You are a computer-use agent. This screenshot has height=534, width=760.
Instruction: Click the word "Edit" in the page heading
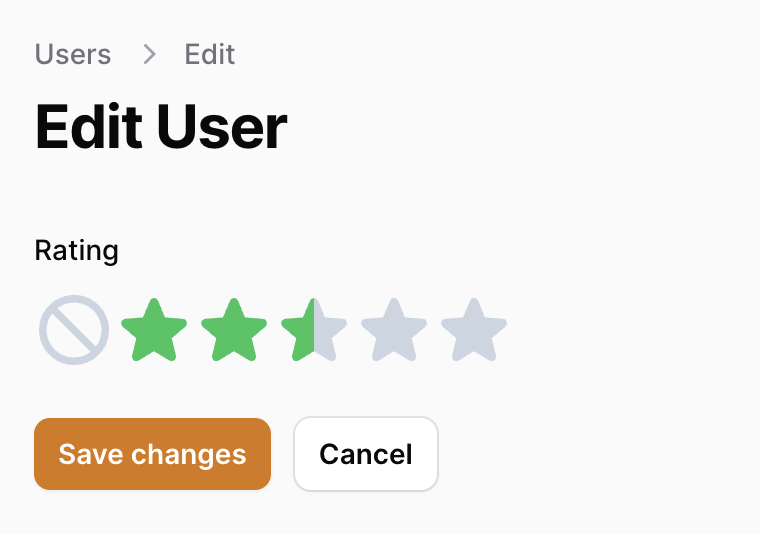tap(89, 128)
